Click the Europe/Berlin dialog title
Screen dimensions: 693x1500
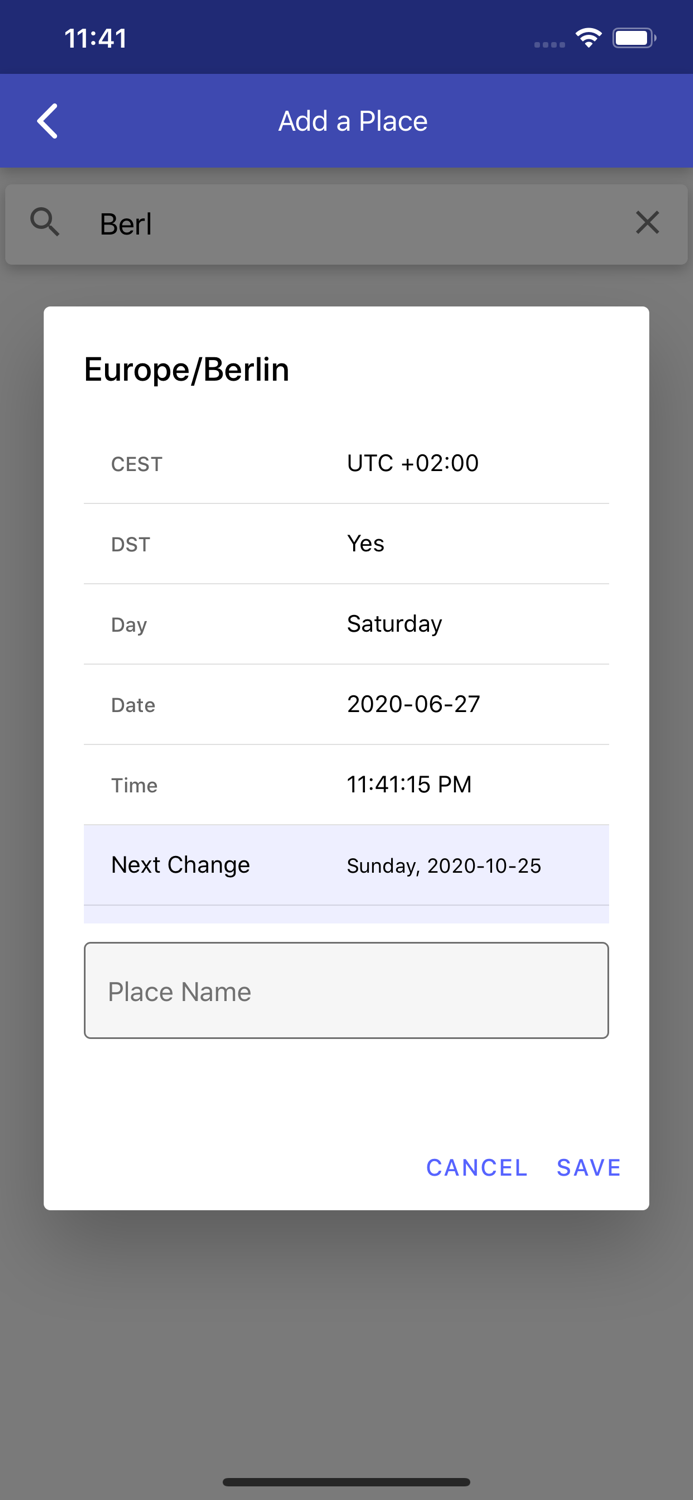(x=187, y=370)
